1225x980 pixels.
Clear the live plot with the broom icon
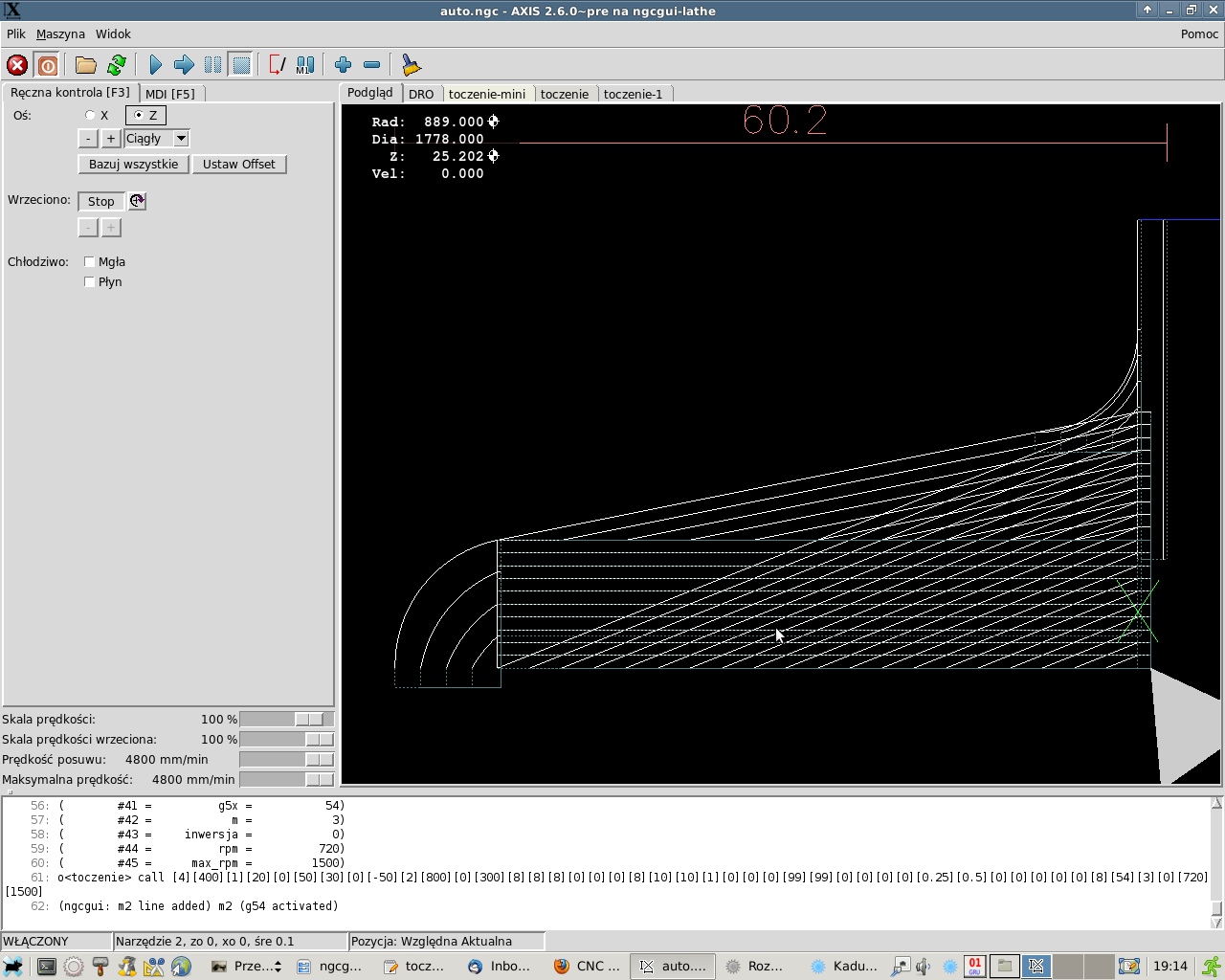(x=411, y=65)
